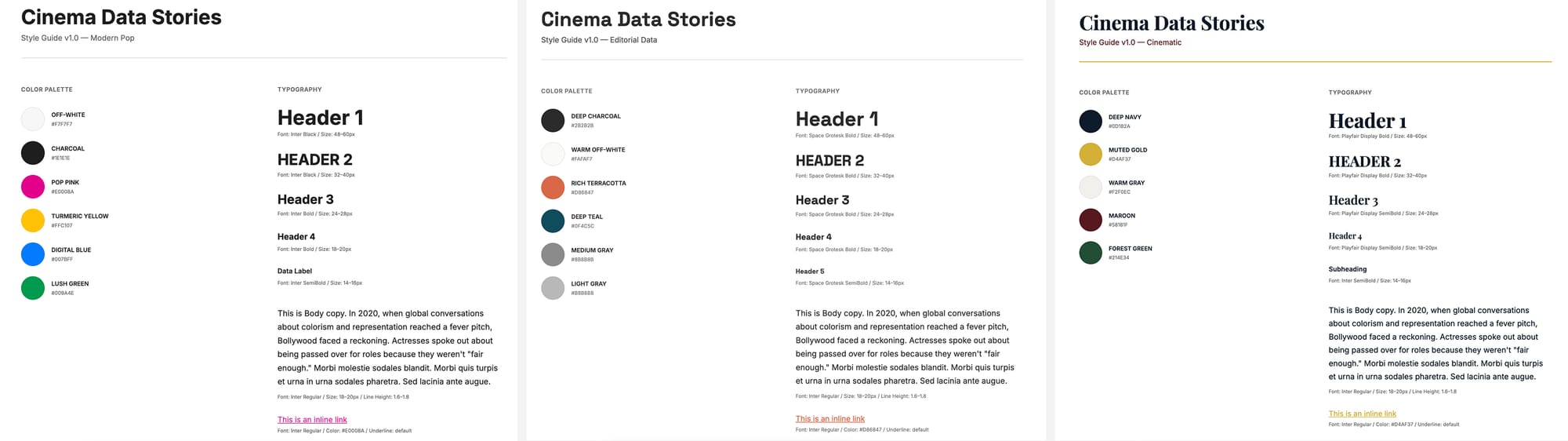Image resolution: width=1568 pixels, height=441 pixels.
Task: Click the Warm Off-White #FAFAF7 swatch
Action: coord(553,154)
